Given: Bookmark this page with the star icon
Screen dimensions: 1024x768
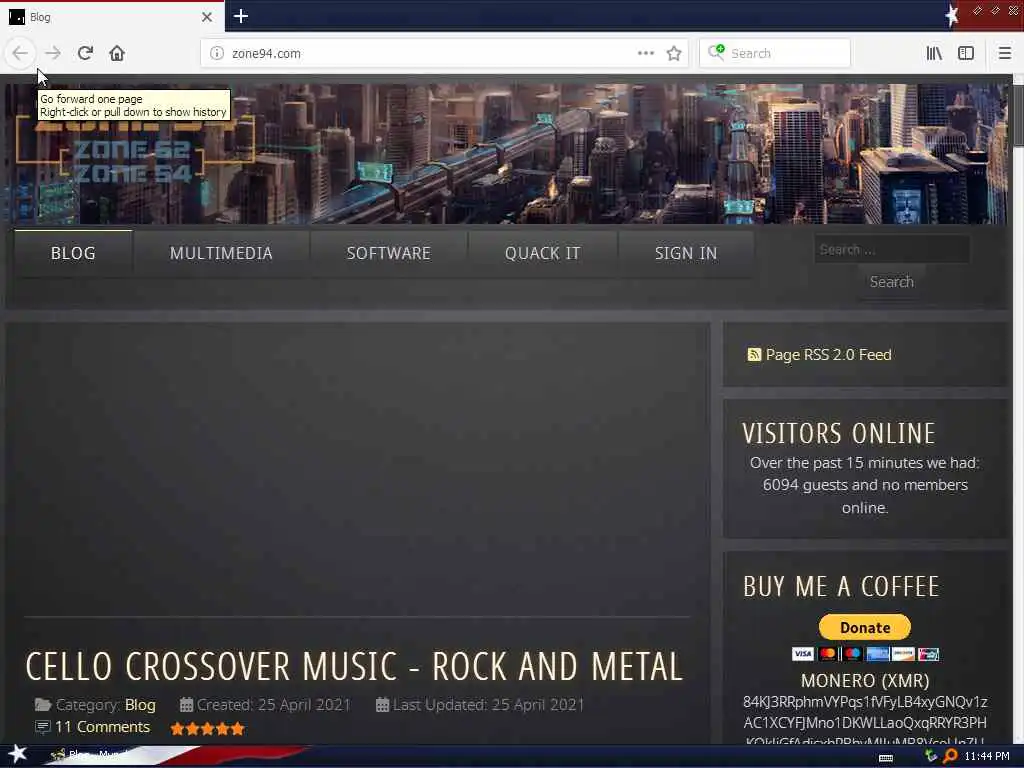Looking at the screenshot, I should click(x=674, y=53).
